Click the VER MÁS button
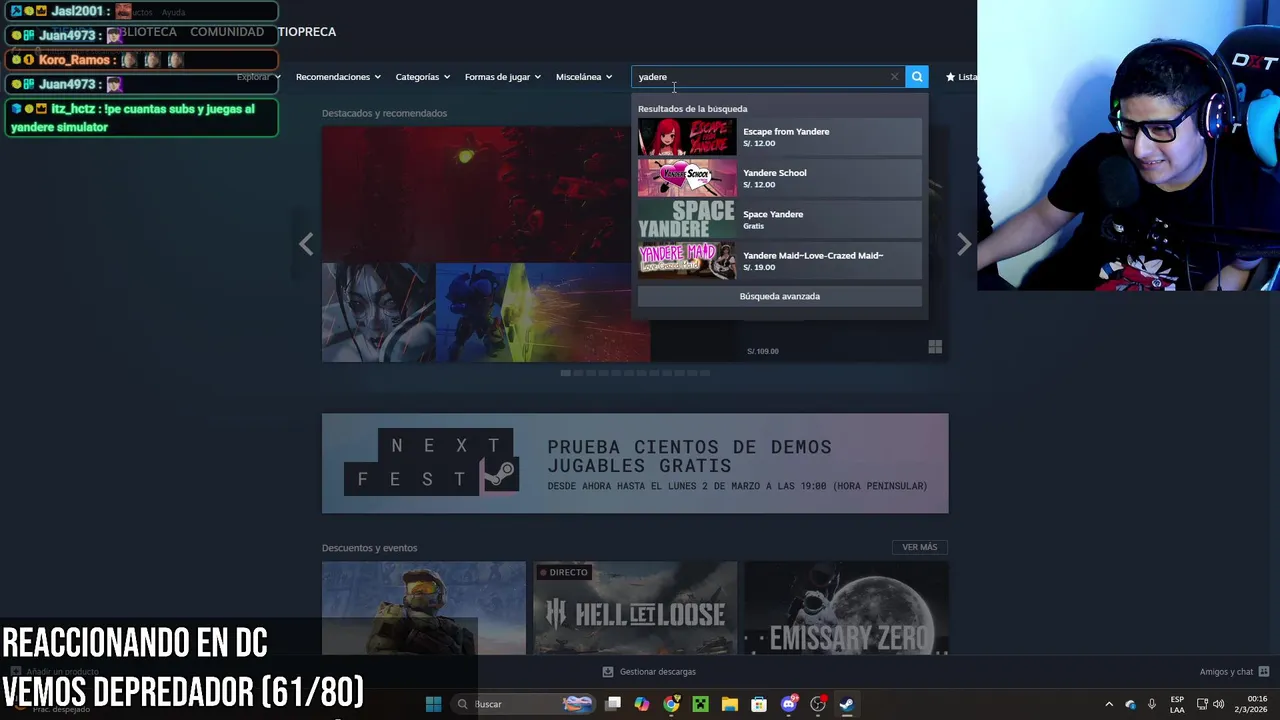This screenshot has width=1280, height=720. coord(919,547)
